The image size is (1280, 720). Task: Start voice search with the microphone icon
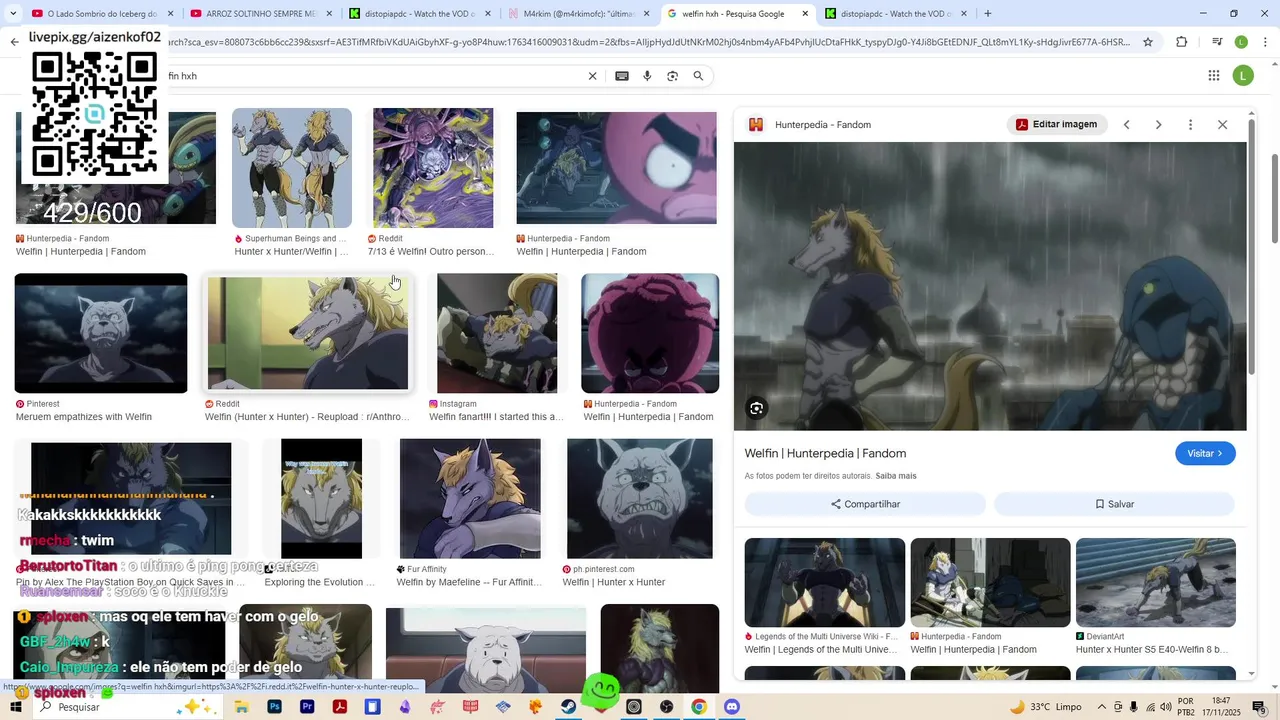[647, 76]
